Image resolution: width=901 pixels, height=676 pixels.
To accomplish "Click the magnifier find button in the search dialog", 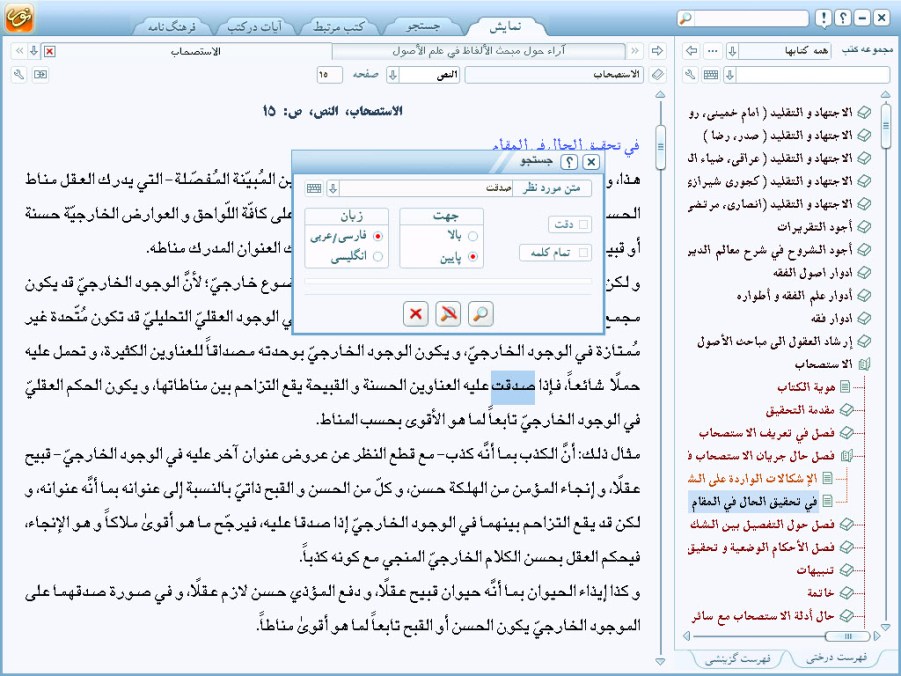I will point(480,314).
